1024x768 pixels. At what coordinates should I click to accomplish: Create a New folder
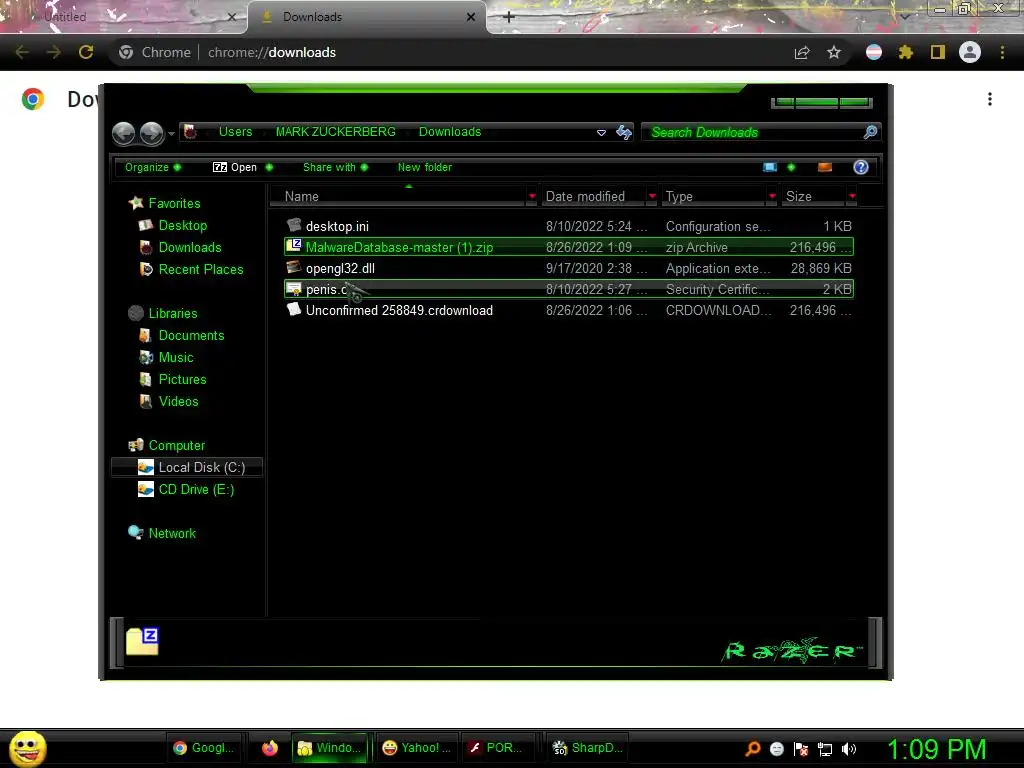point(424,167)
